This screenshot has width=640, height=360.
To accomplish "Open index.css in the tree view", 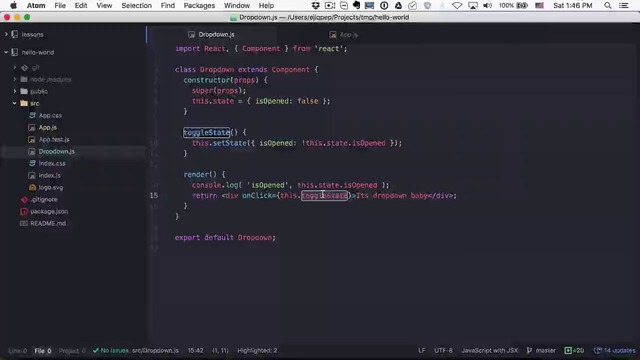I will [x=52, y=163].
